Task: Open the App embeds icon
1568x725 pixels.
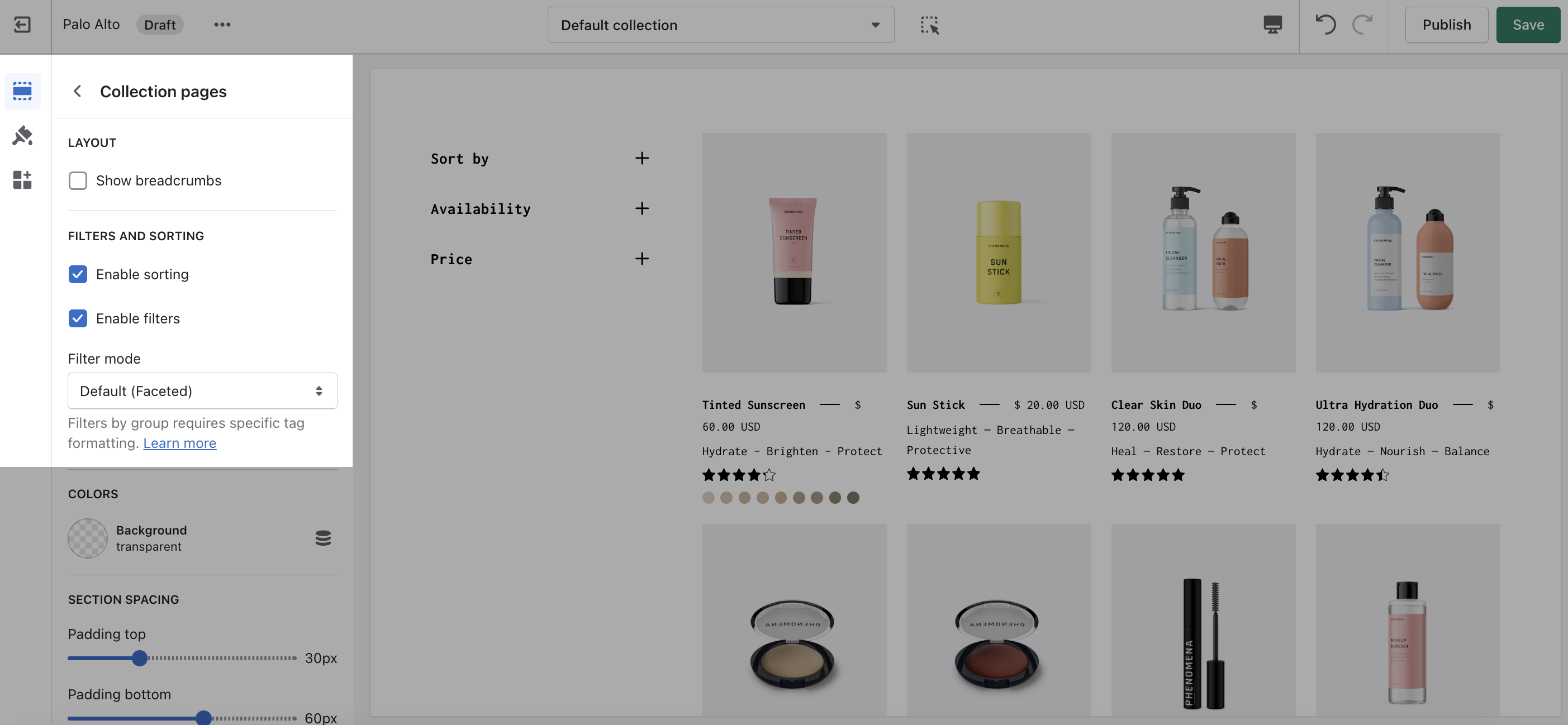Action: coord(22,179)
